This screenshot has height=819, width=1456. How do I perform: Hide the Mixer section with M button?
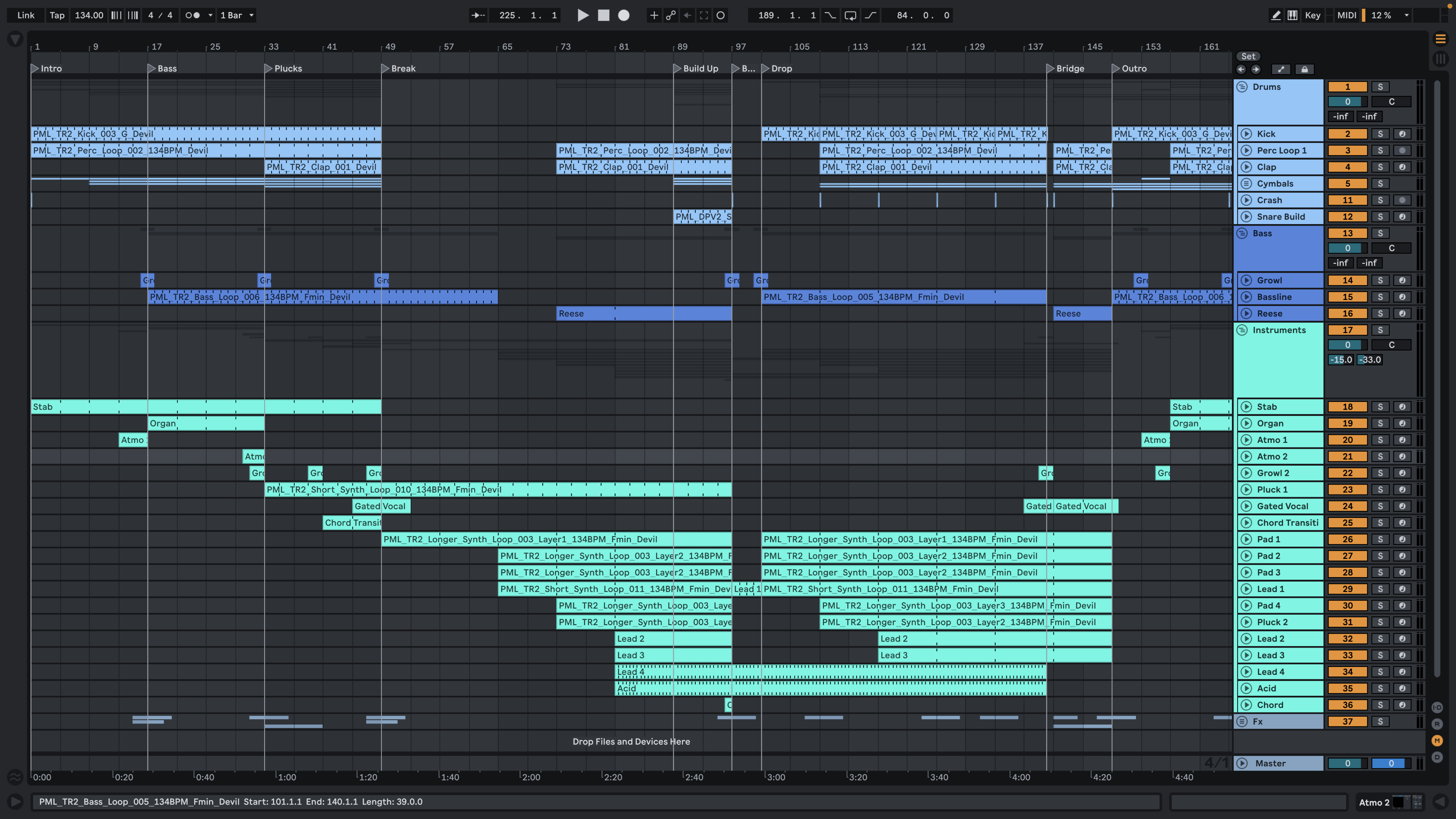click(1437, 741)
